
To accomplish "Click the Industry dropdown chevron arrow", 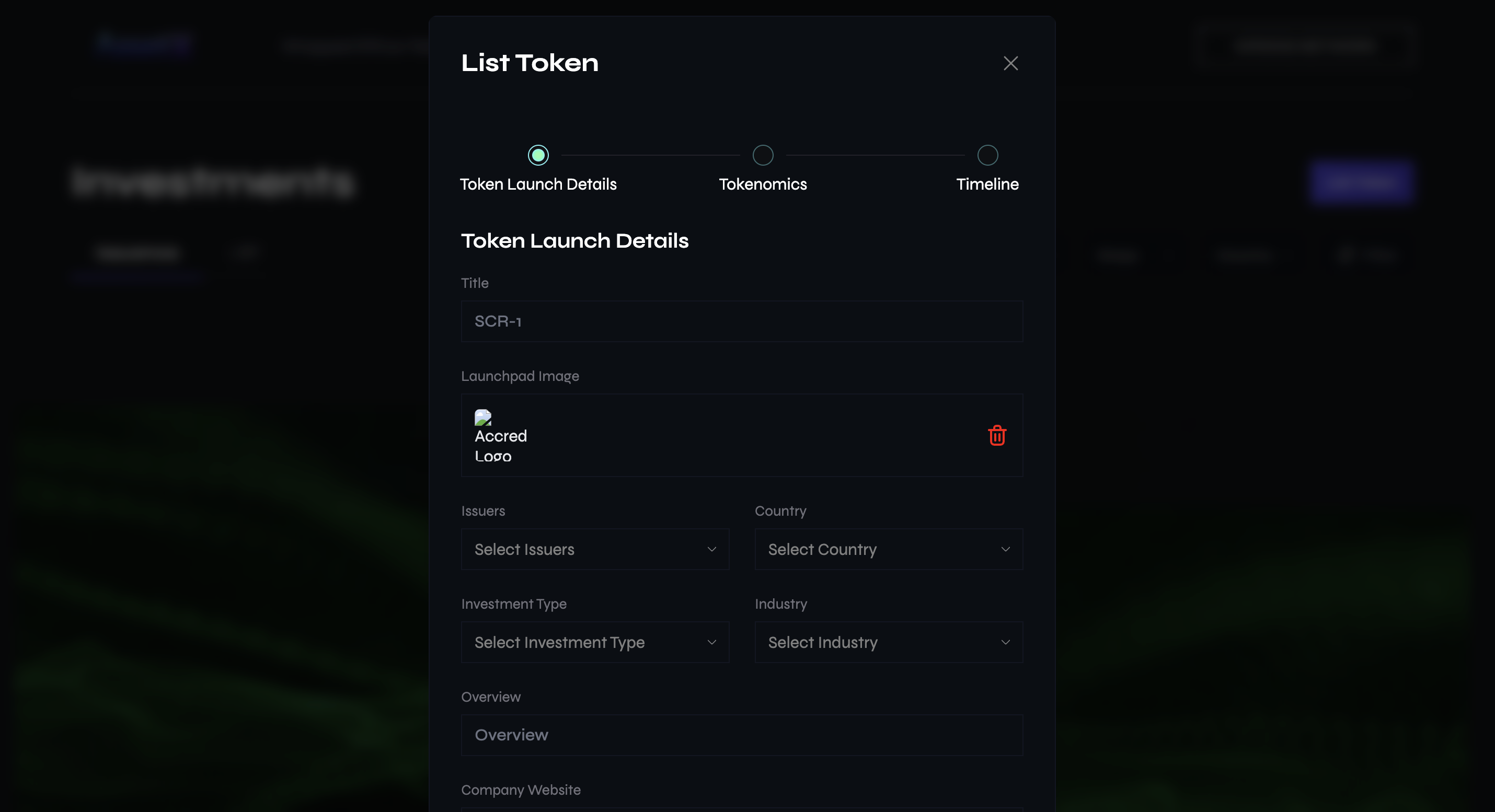I will point(1005,642).
